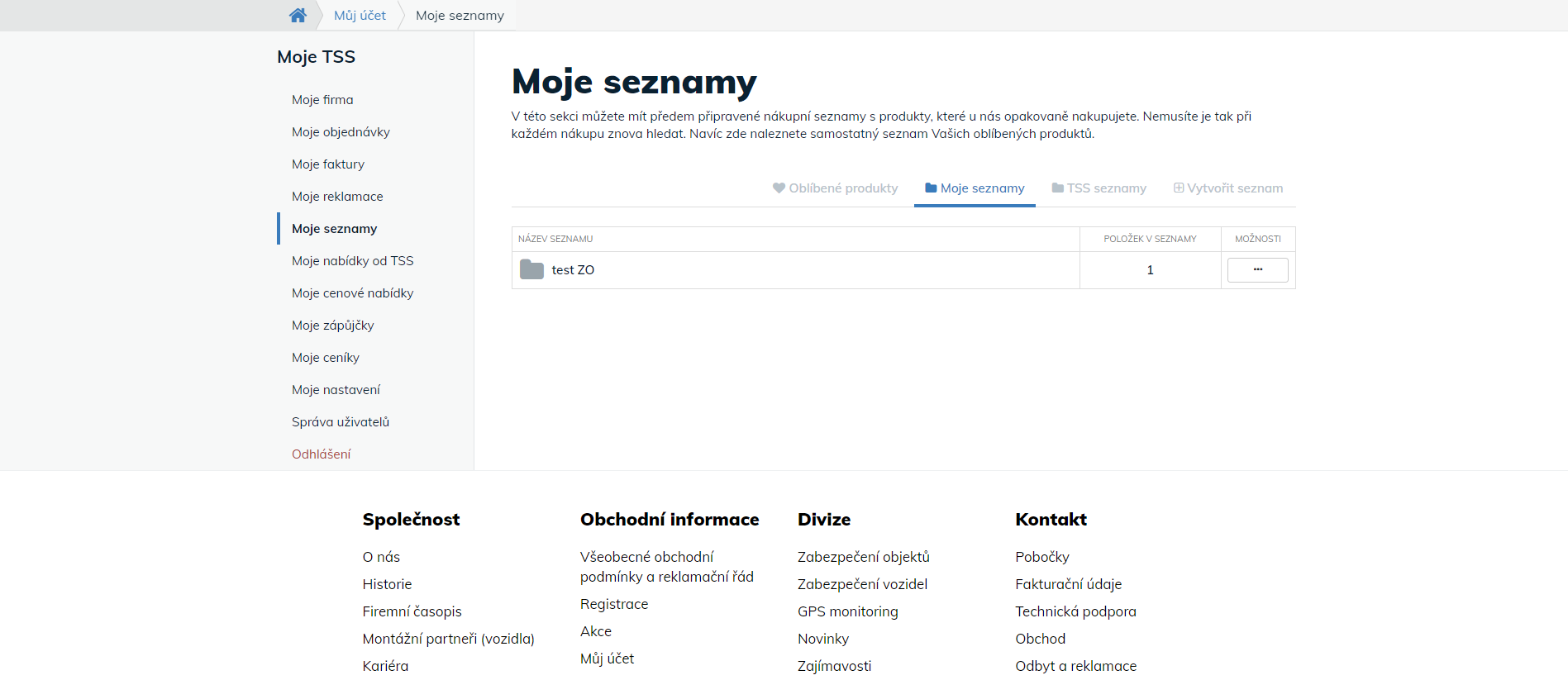Open options menu for test ZO list

click(1257, 270)
